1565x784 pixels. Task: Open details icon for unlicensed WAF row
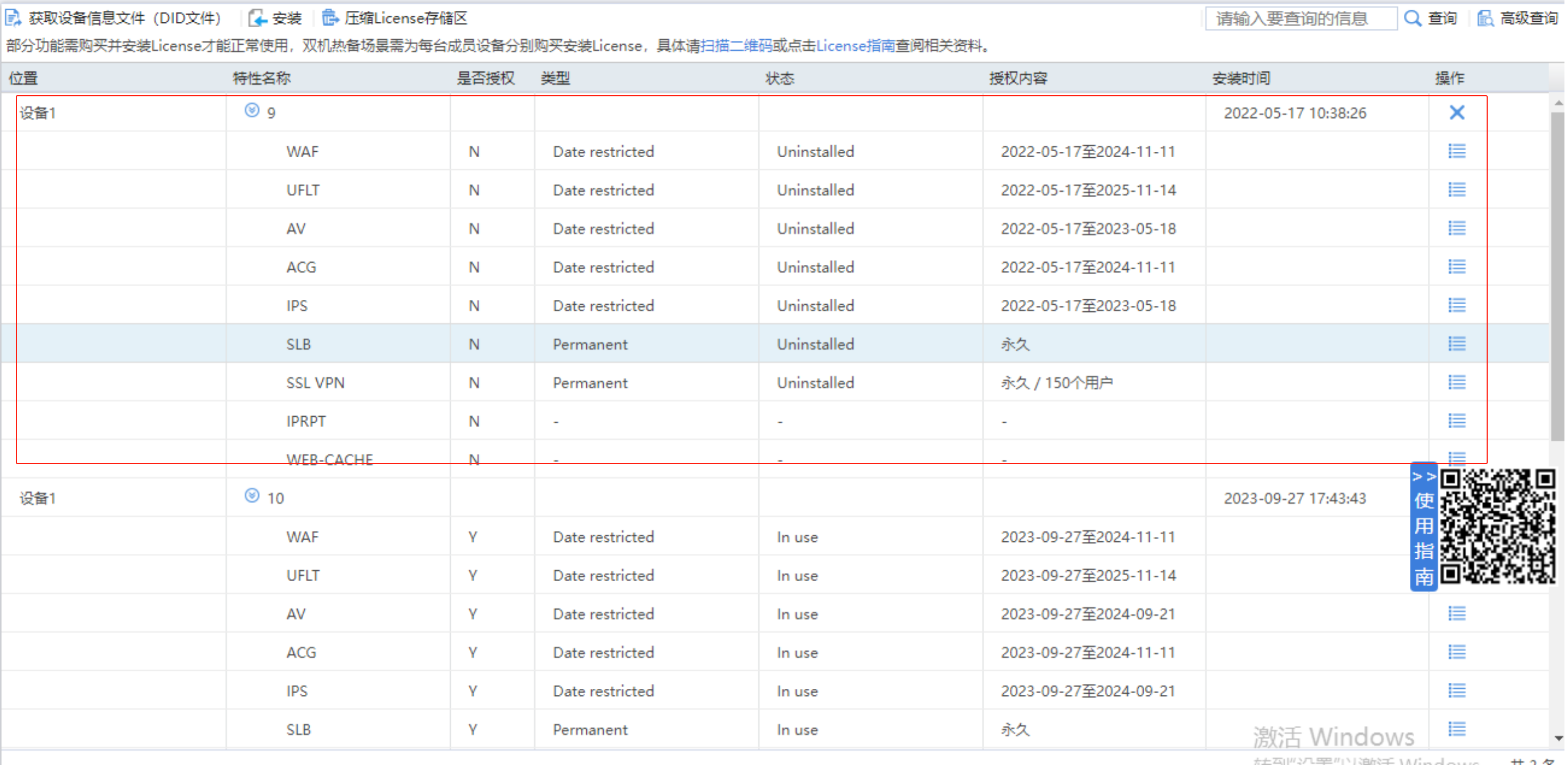tap(1456, 151)
